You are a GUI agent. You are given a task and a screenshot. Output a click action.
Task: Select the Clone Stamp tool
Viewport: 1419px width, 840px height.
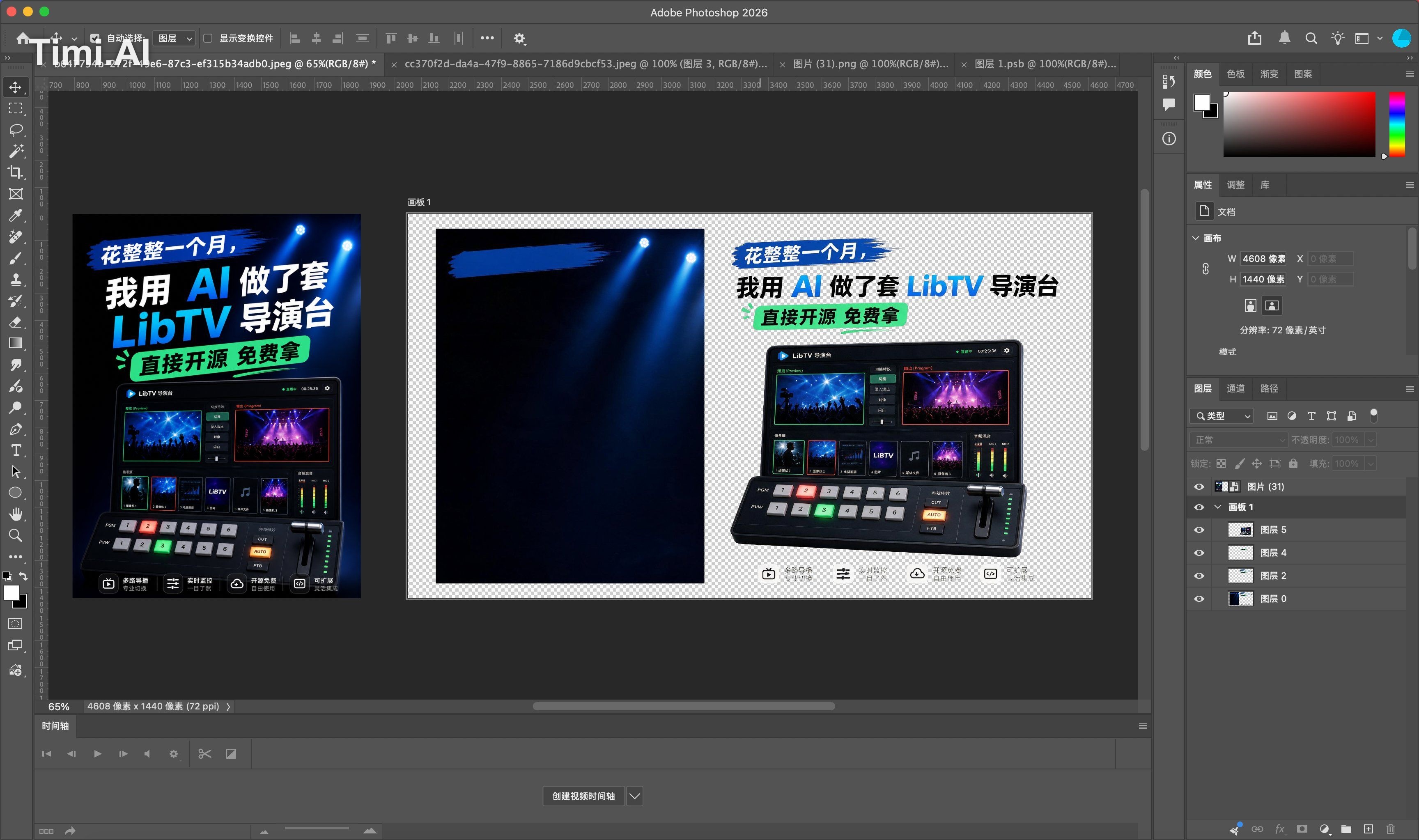tap(16, 279)
